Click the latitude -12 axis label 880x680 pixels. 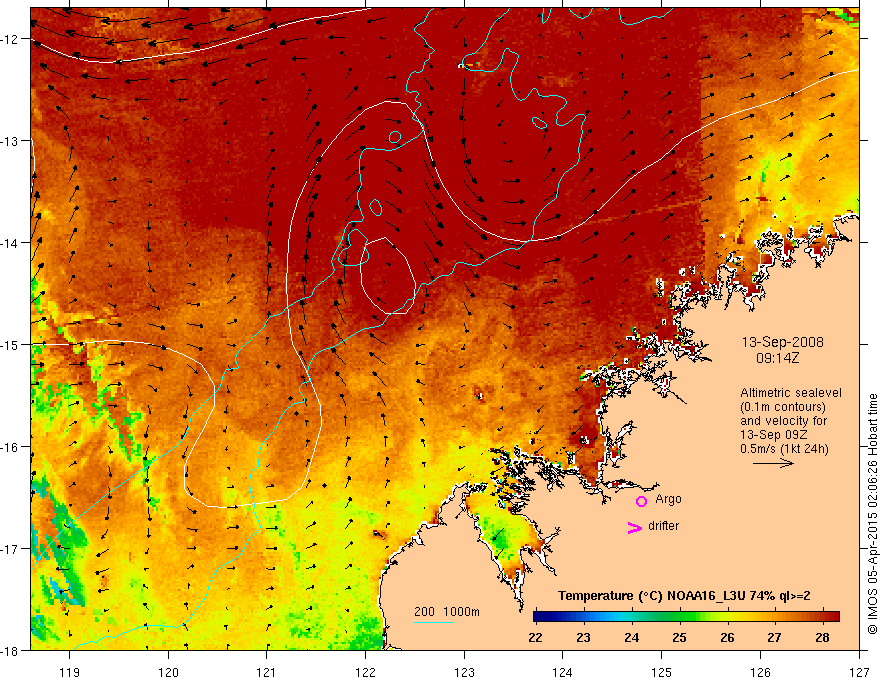point(10,39)
